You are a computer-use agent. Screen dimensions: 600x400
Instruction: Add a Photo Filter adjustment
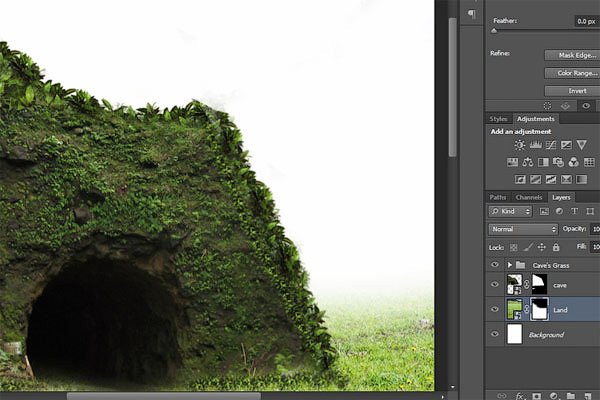[558, 162]
